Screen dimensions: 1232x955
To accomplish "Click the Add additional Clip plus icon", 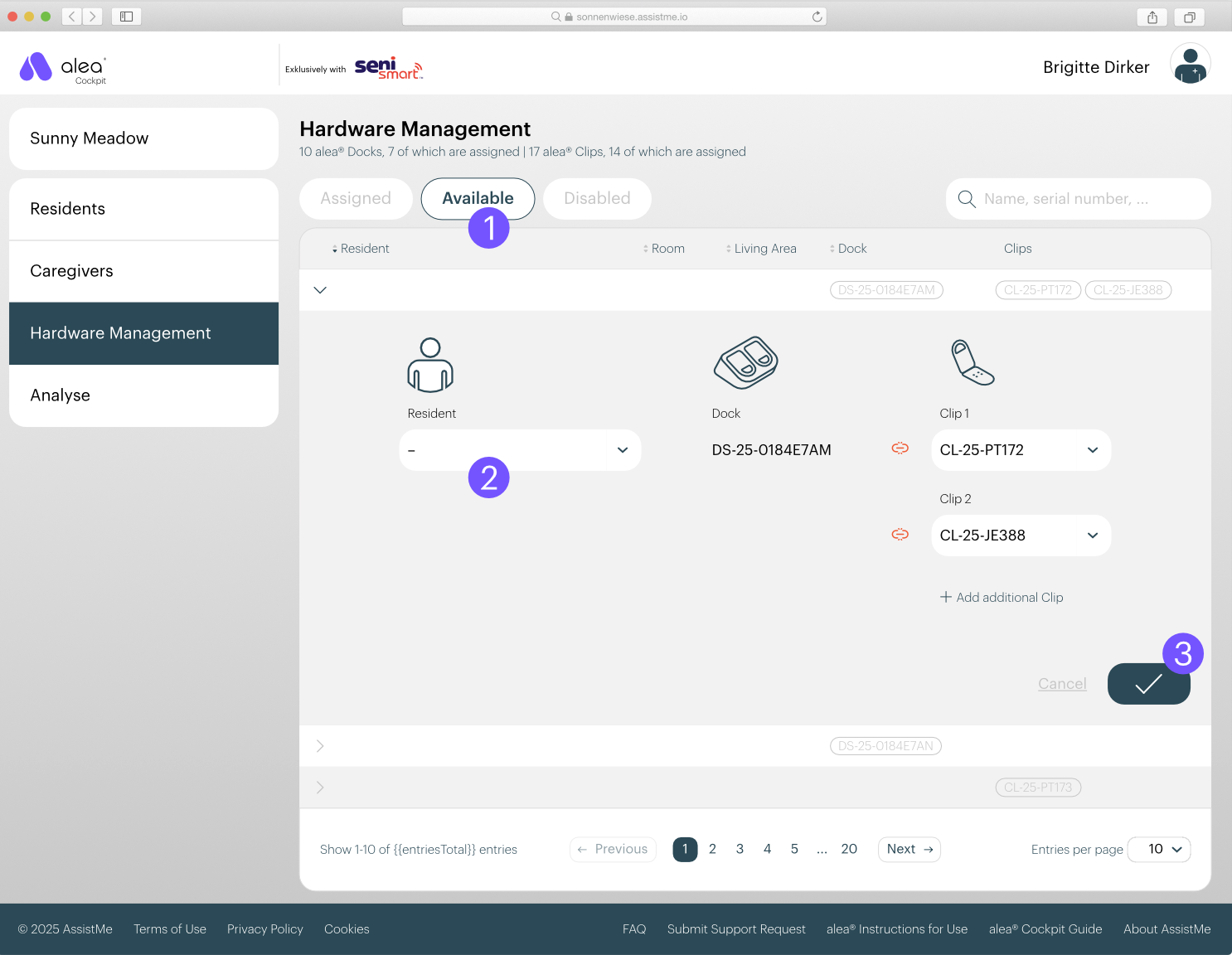I will tap(946, 597).
